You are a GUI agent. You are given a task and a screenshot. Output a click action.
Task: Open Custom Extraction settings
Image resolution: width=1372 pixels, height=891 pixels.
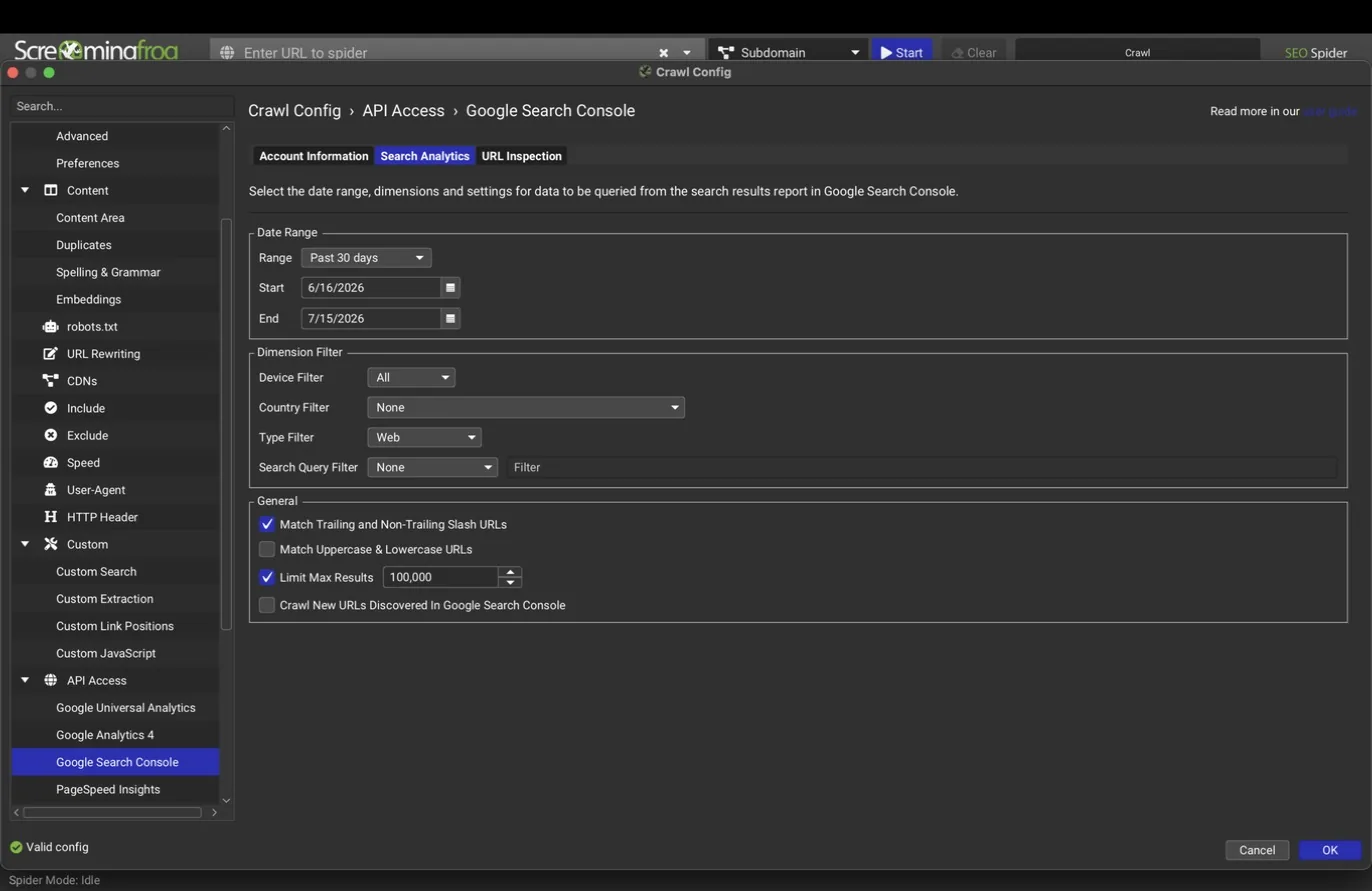point(105,598)
